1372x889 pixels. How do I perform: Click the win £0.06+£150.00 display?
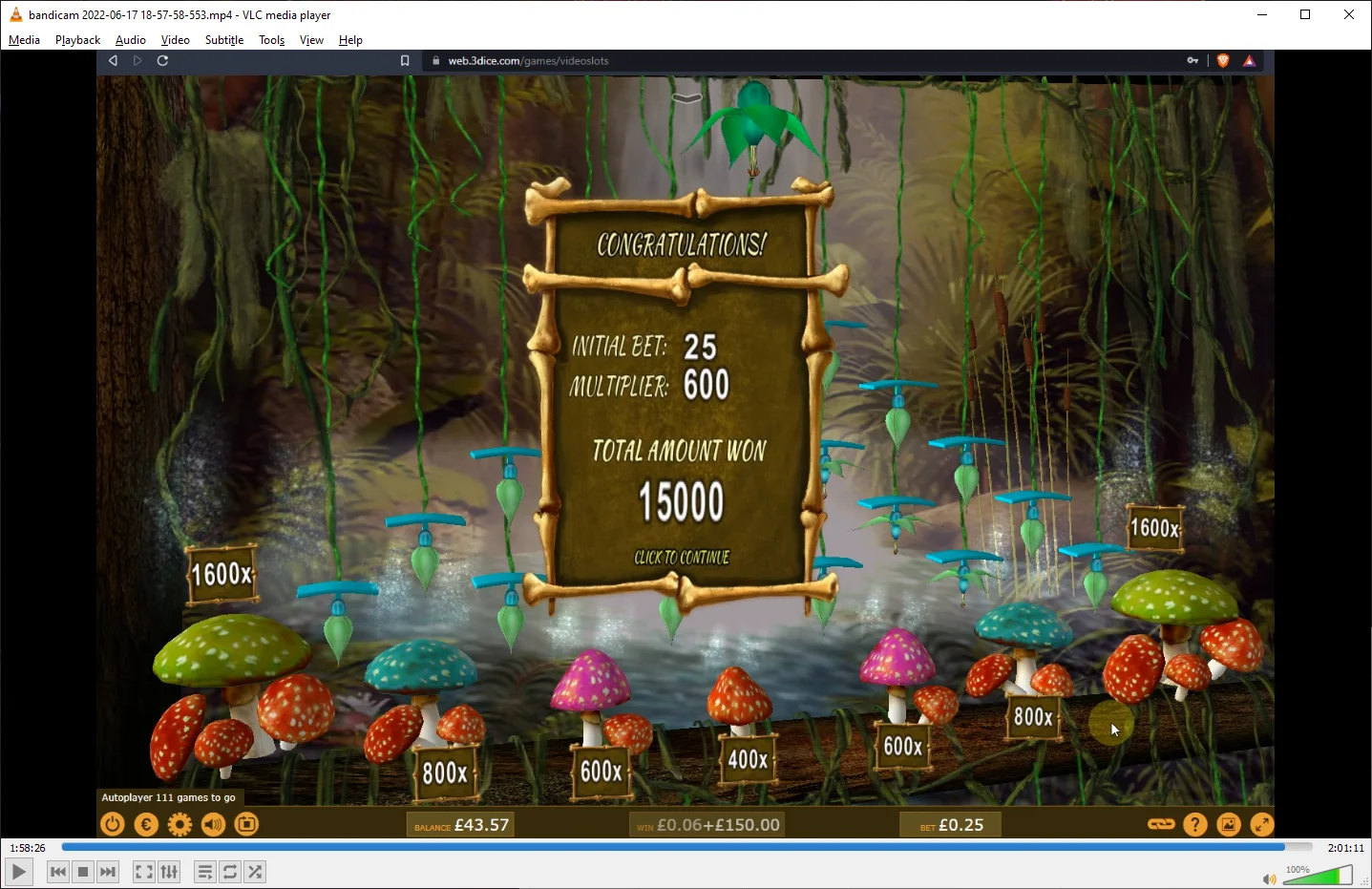coord(707,824)
